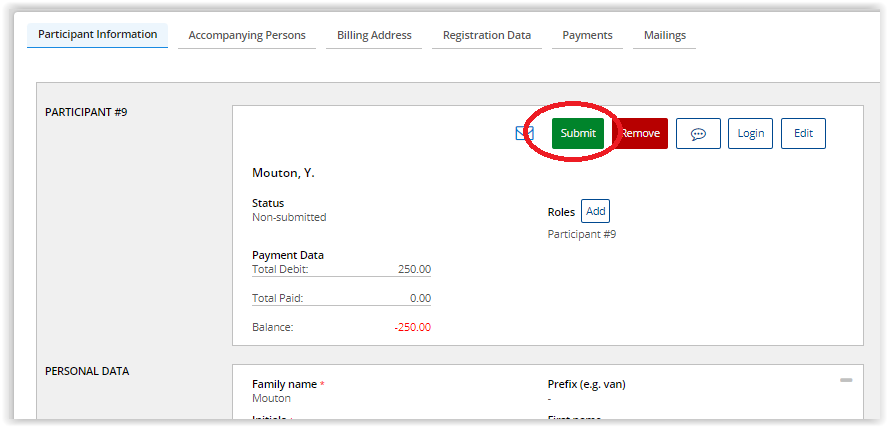
Task: Select the Registration Data tab
Action: [487, 36]
